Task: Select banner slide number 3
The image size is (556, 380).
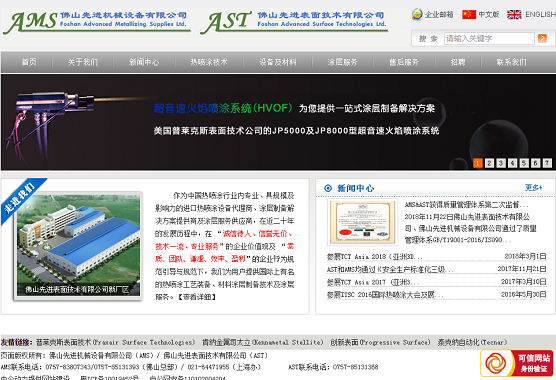Action: (501, 163)
